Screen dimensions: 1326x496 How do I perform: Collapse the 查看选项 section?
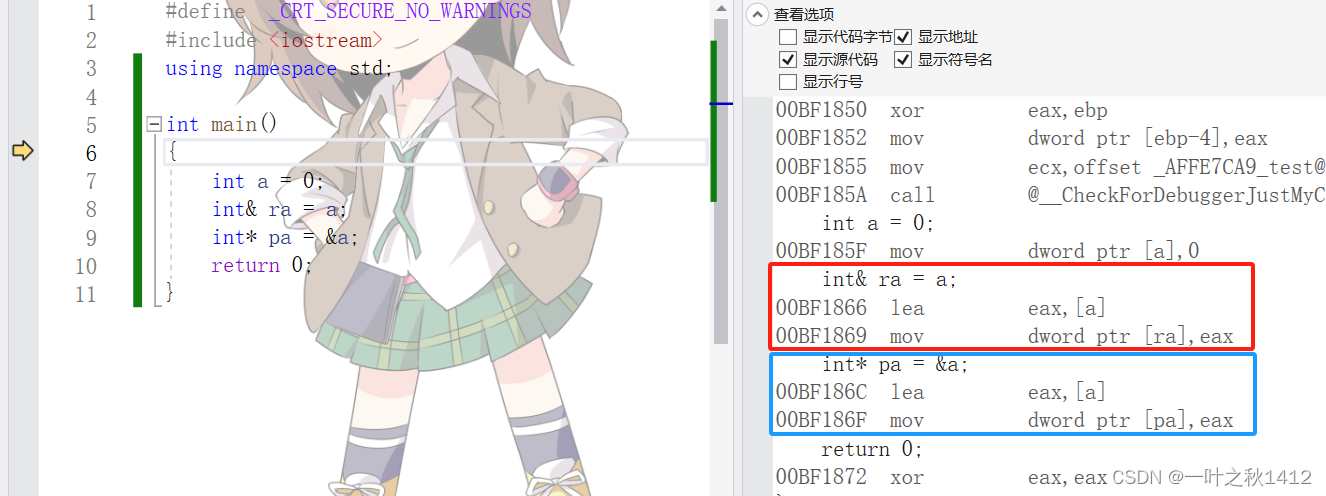click(x=760, y=14)
